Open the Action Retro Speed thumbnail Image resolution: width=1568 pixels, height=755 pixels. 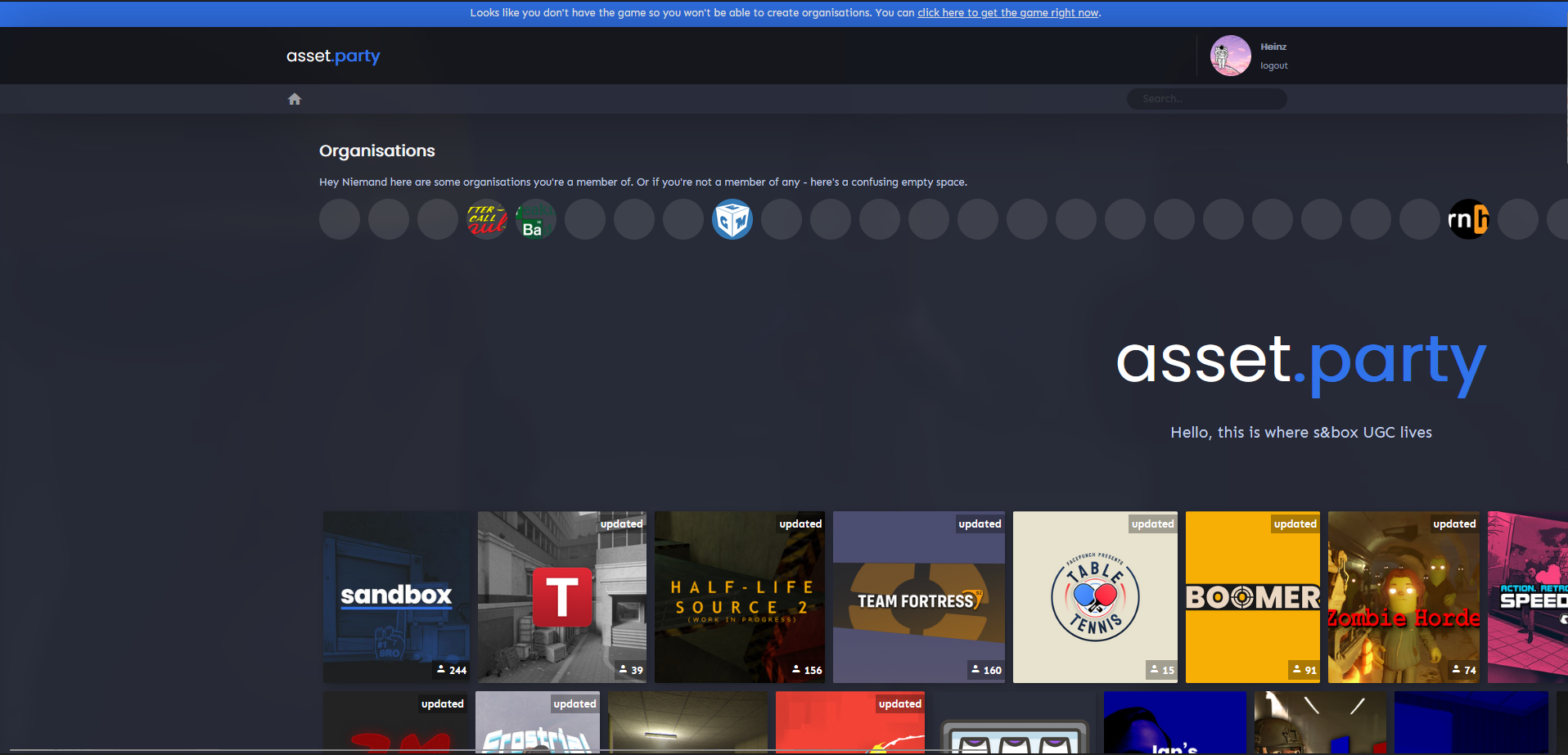tap(1528, 597)
